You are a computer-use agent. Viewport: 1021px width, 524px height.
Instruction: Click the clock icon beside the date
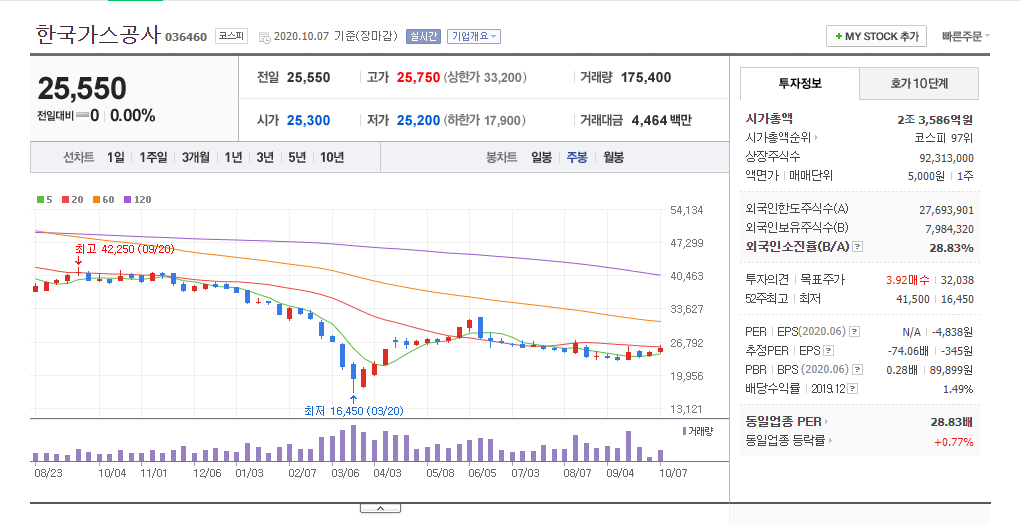point(265,37)
